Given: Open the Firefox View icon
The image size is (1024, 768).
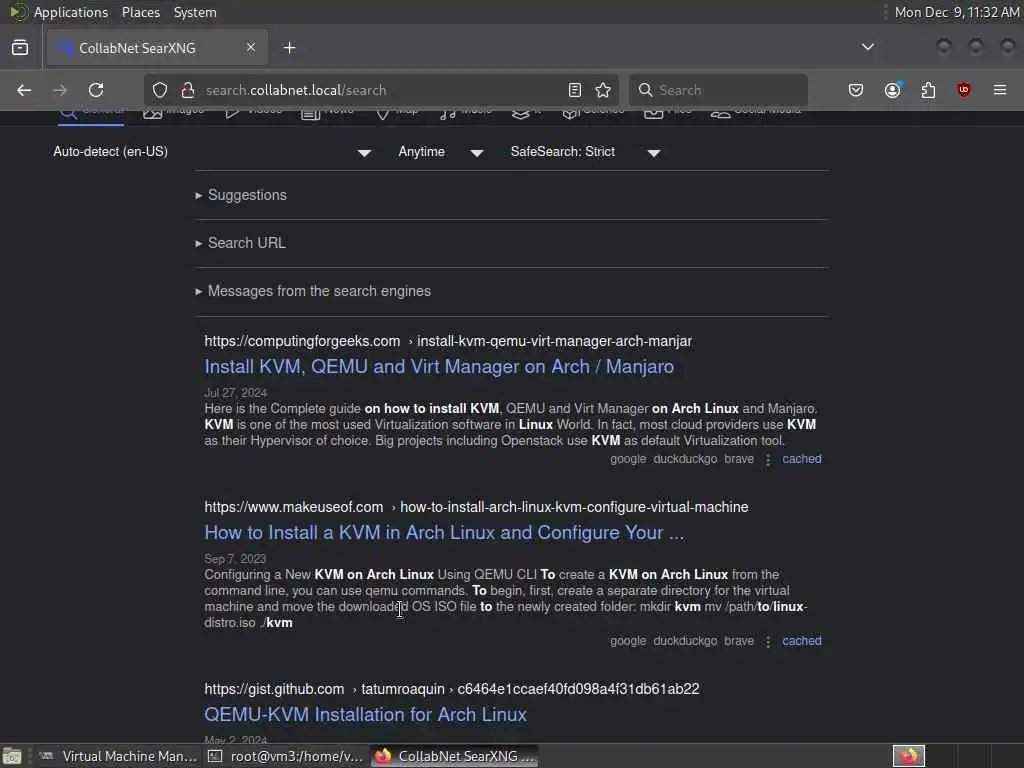Looking at the screenshot, I should (20, 48).
